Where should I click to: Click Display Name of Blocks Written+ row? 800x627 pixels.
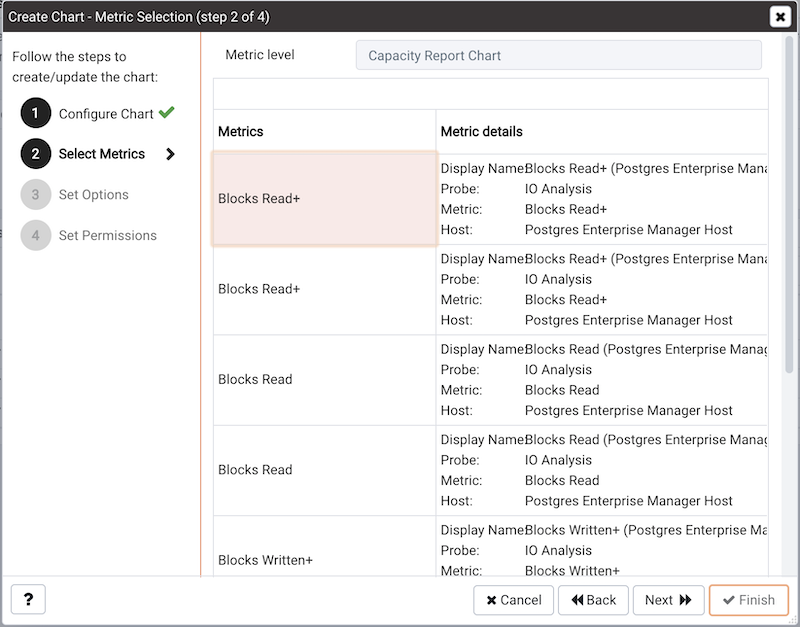point(604,530)
